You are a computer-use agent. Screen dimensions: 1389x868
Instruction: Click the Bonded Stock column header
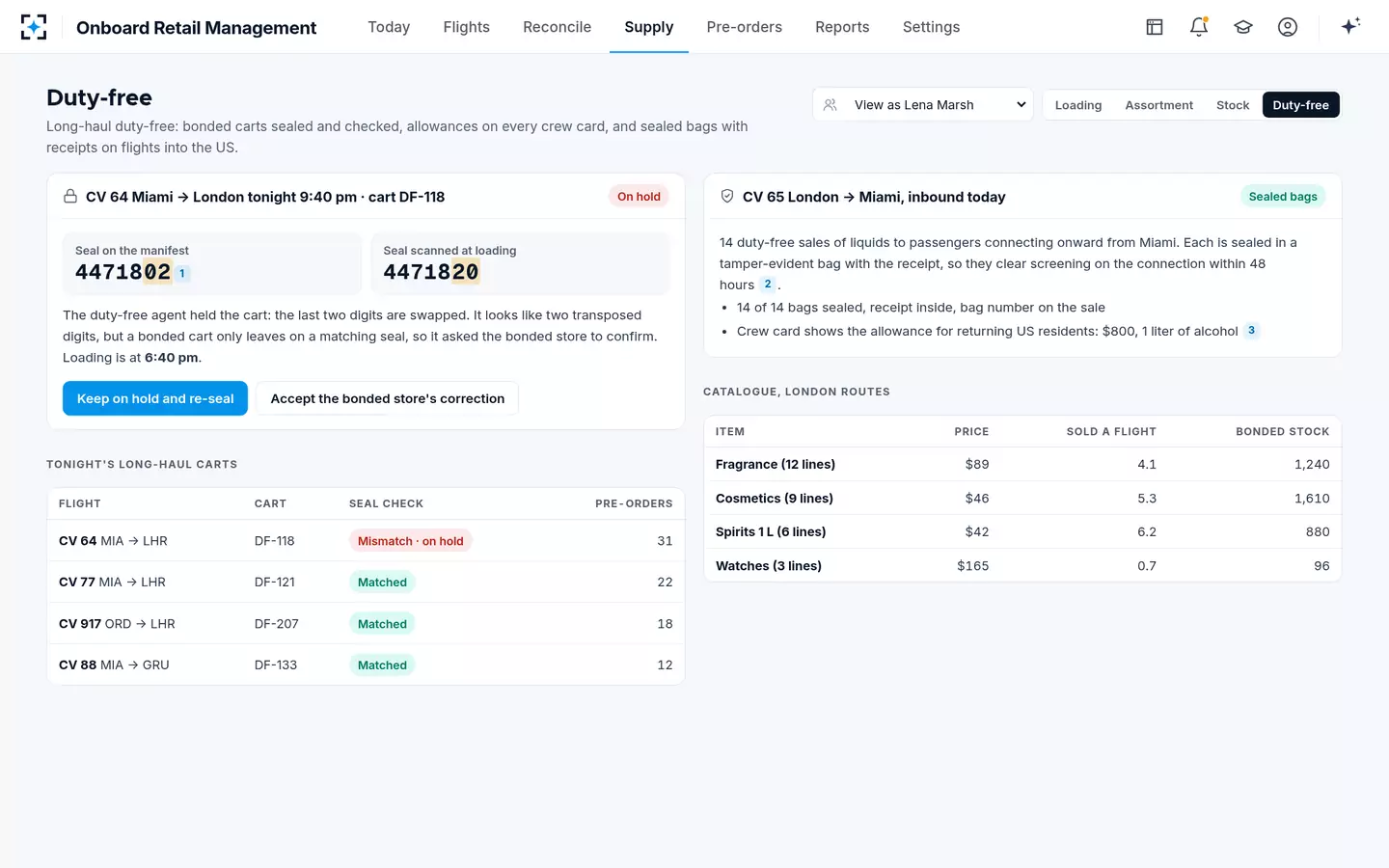point(1282,432)
